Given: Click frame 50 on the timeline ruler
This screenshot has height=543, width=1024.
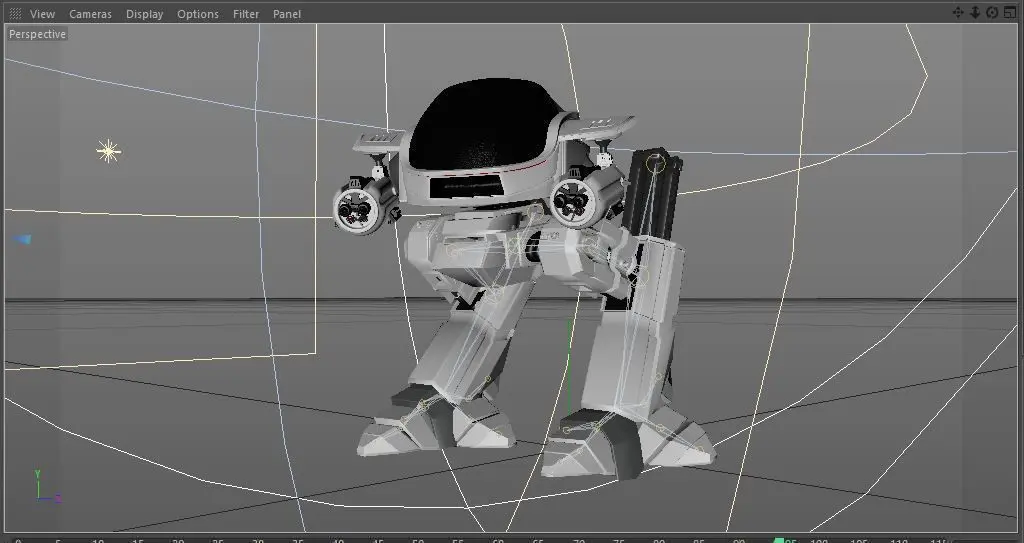Looking at the screenshot, I should pyautogui.click(x=418, y=540).
